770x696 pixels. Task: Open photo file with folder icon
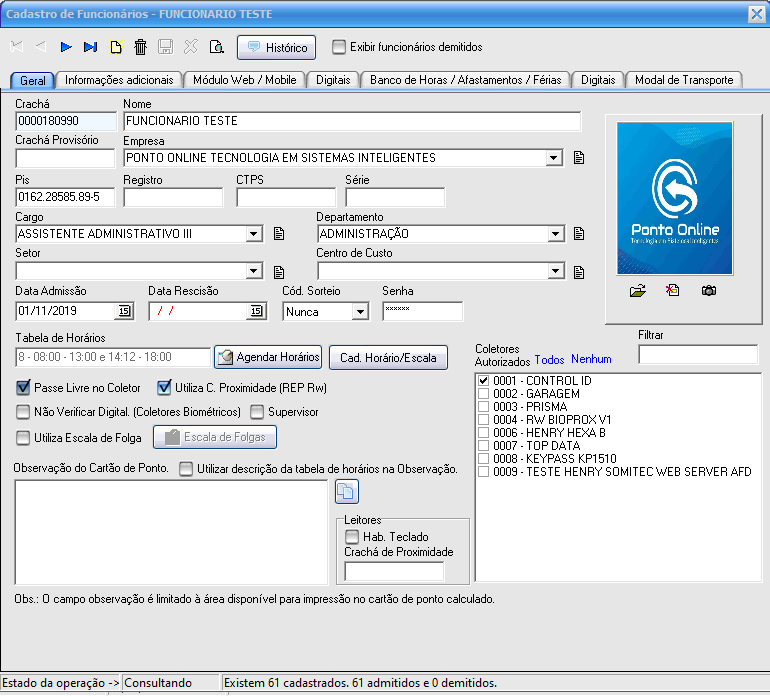click(637, 291)
